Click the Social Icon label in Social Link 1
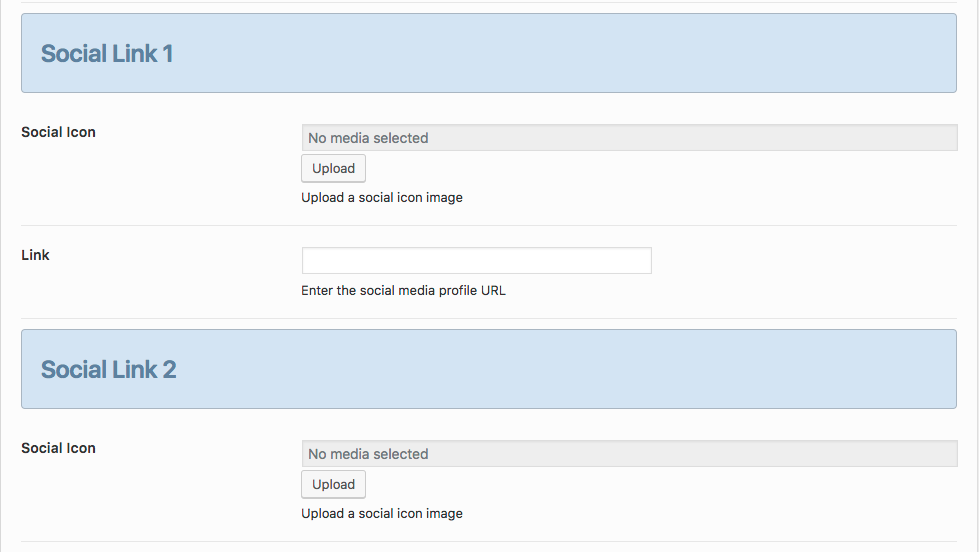Screen dimensions: 979x552 (x=58, y=132)
